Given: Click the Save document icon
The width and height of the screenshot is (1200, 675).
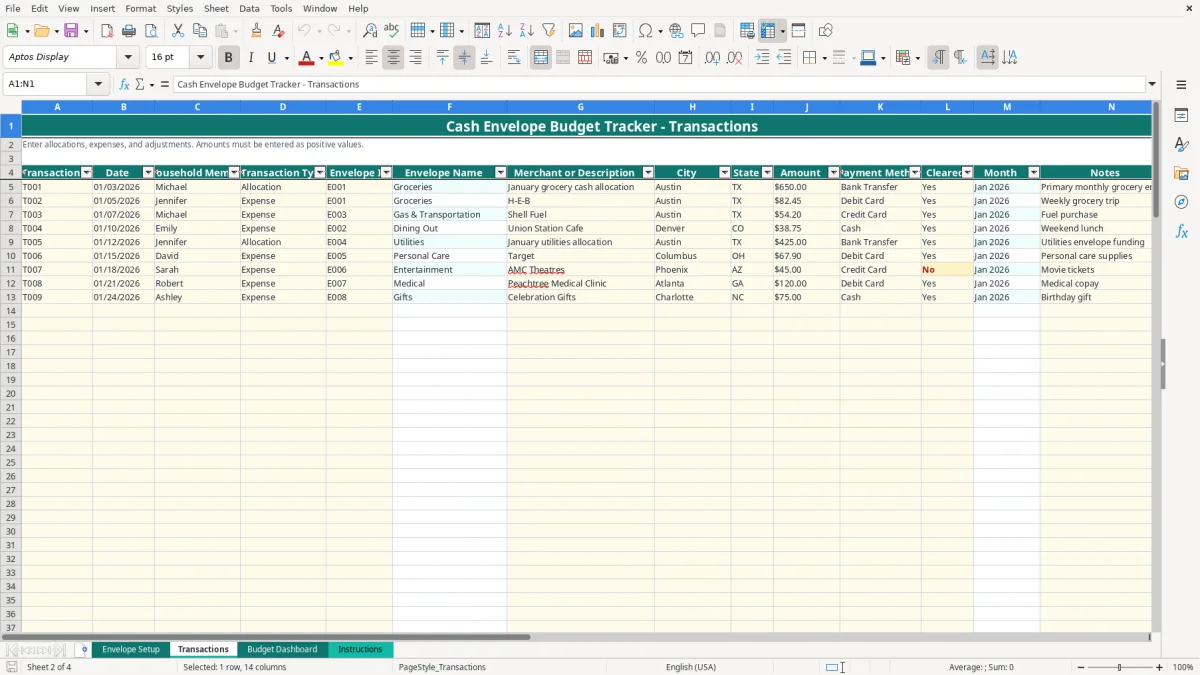Looking at the screenshot, I should coord(71,31).
